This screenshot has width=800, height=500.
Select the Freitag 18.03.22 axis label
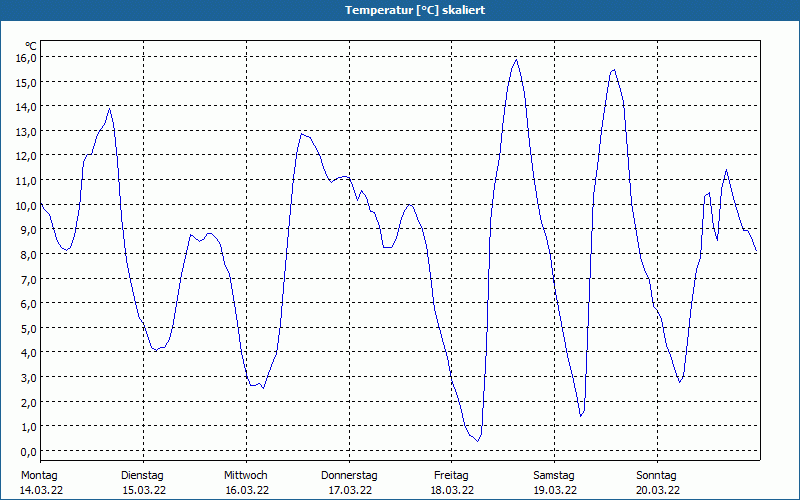pyautogui.click(x=452, y=483)
